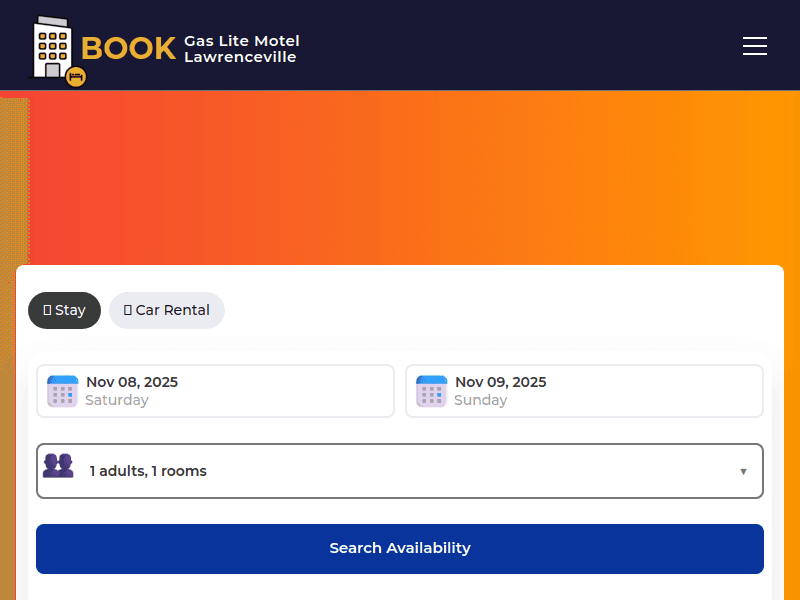Image resolution: width=800 pixels, height=600 pixels.
Task: Click the yellow BOOK logo text
Action: [x=128, y=48]
